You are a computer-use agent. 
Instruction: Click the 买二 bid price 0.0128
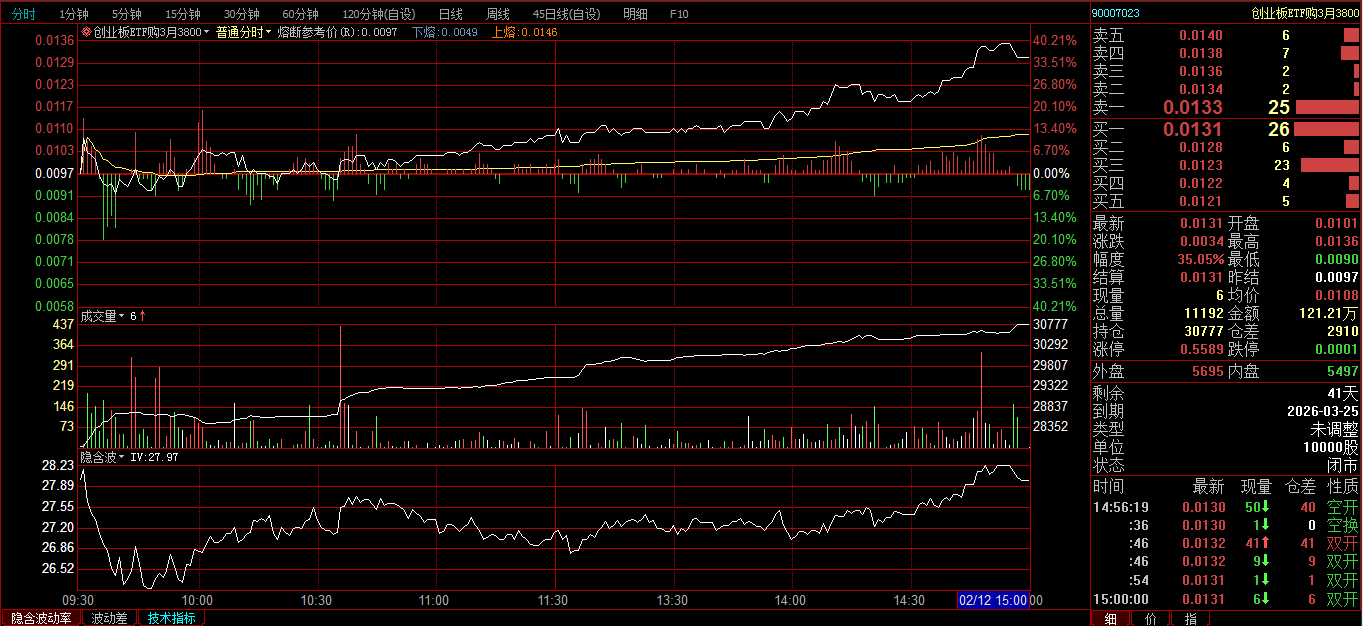point(1200,147)
